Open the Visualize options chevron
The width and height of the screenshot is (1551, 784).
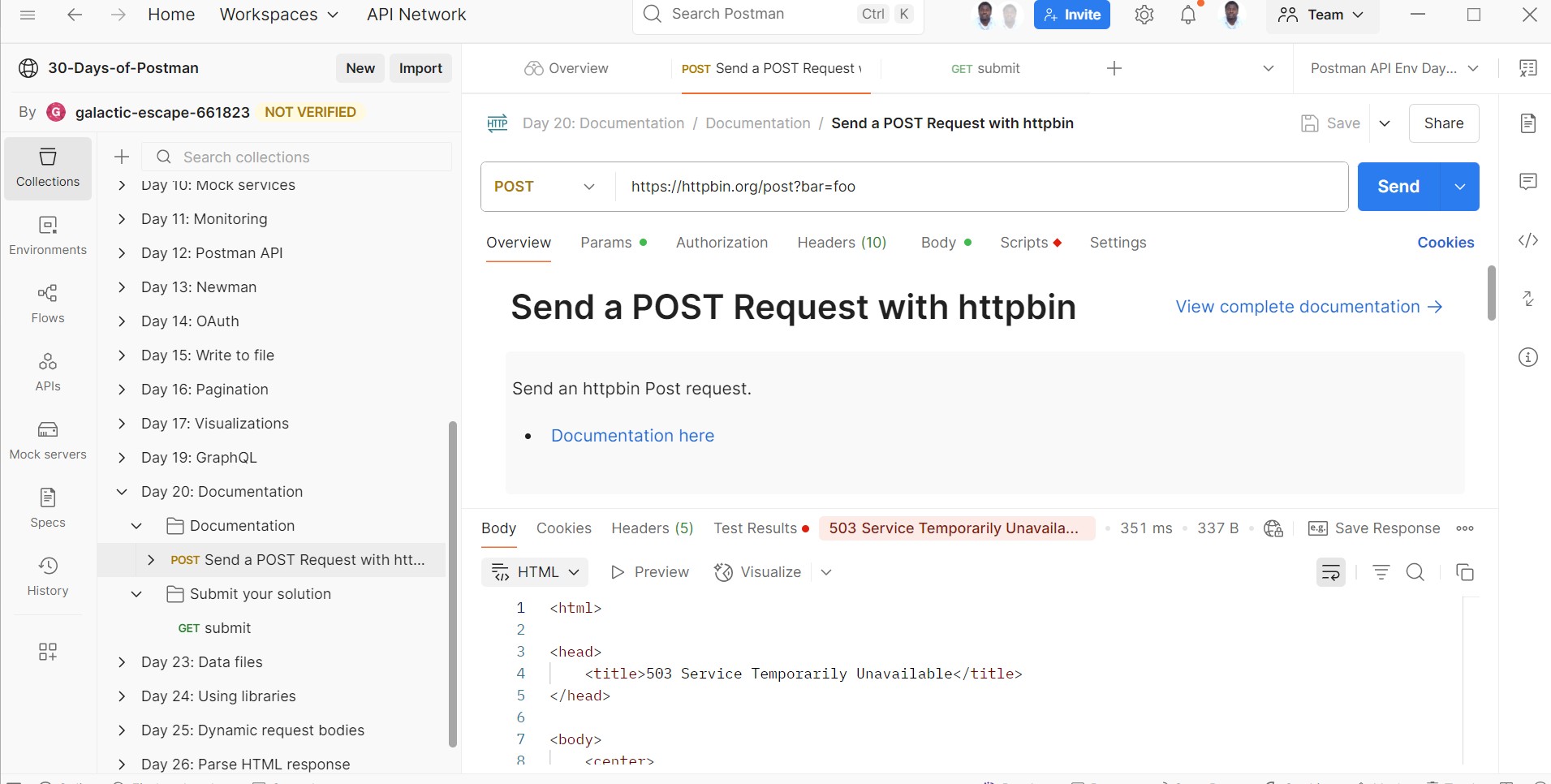click(x=826, y=572)
